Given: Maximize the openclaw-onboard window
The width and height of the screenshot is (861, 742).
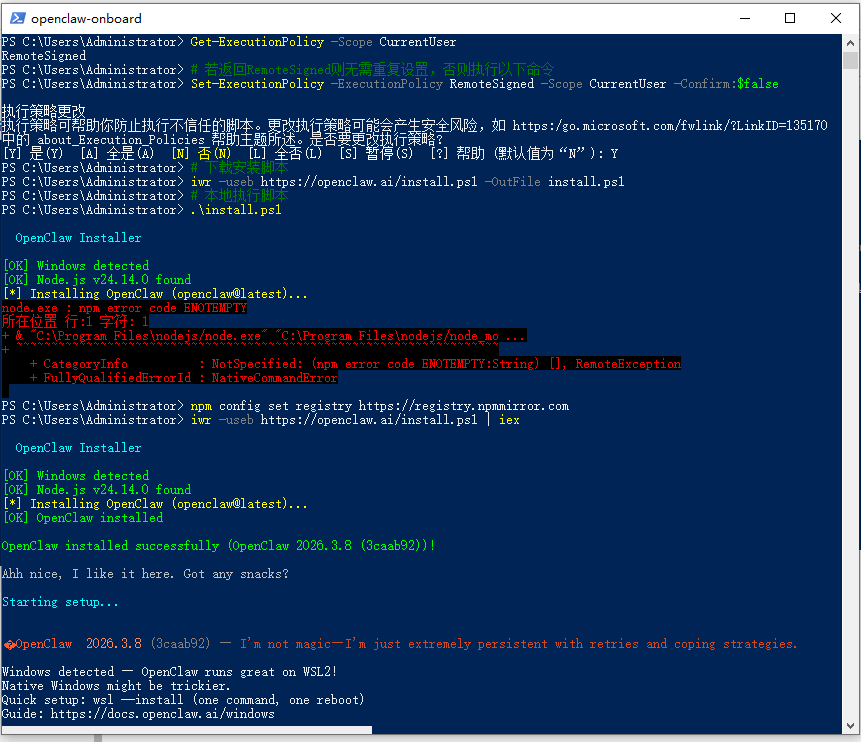Looking at the screenshot, I should 790,18.
